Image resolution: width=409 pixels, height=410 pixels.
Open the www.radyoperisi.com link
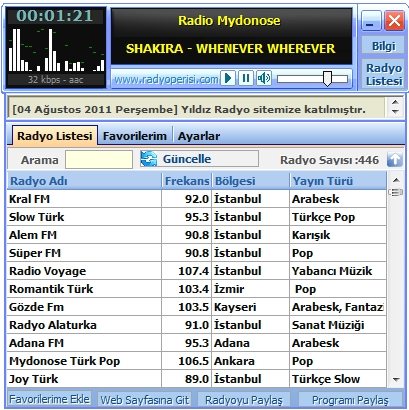tap(166, 79)
